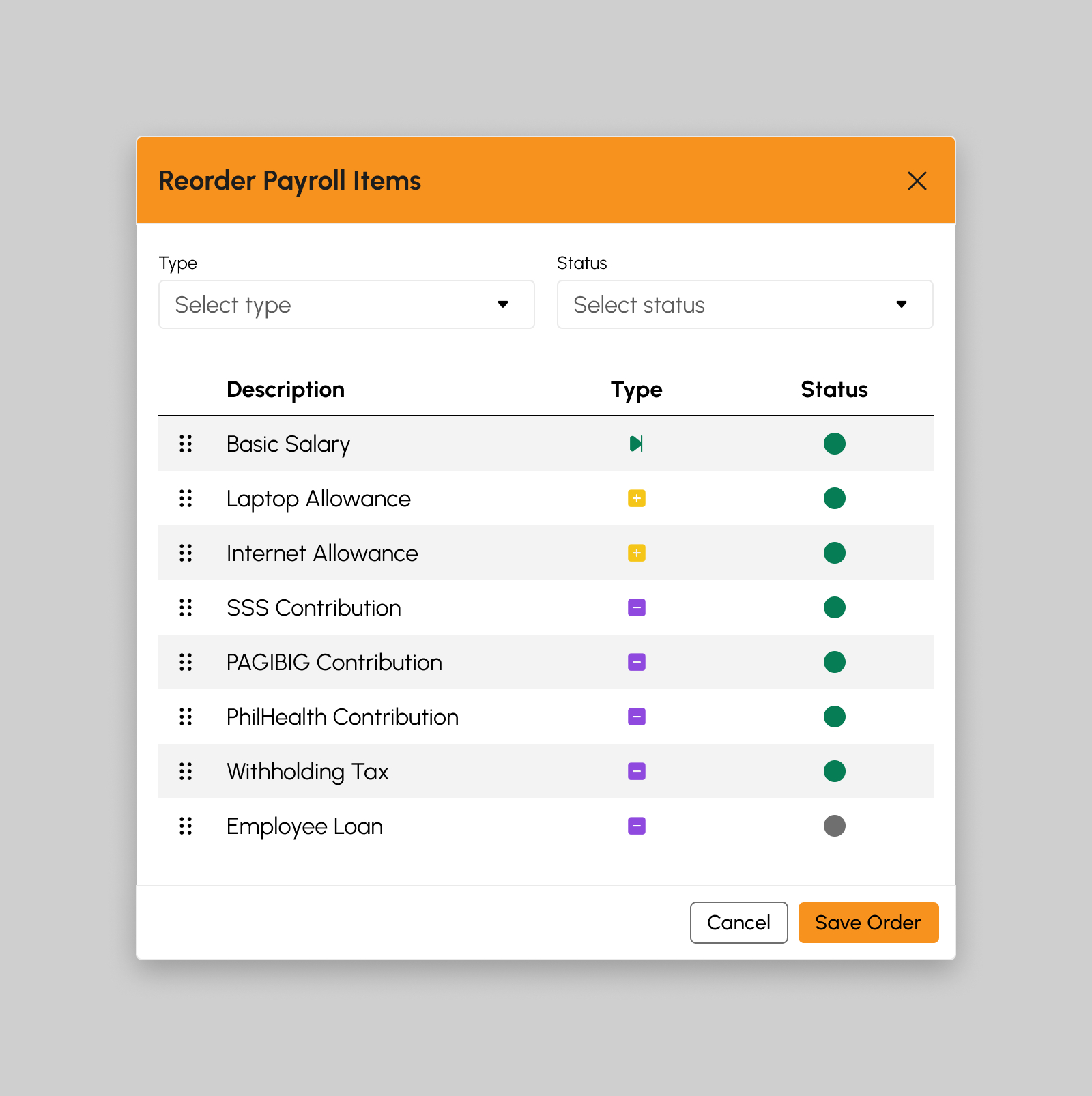
Task: Select the PAGIBIG Contribution row text
Action: click(x=334, y=663)
